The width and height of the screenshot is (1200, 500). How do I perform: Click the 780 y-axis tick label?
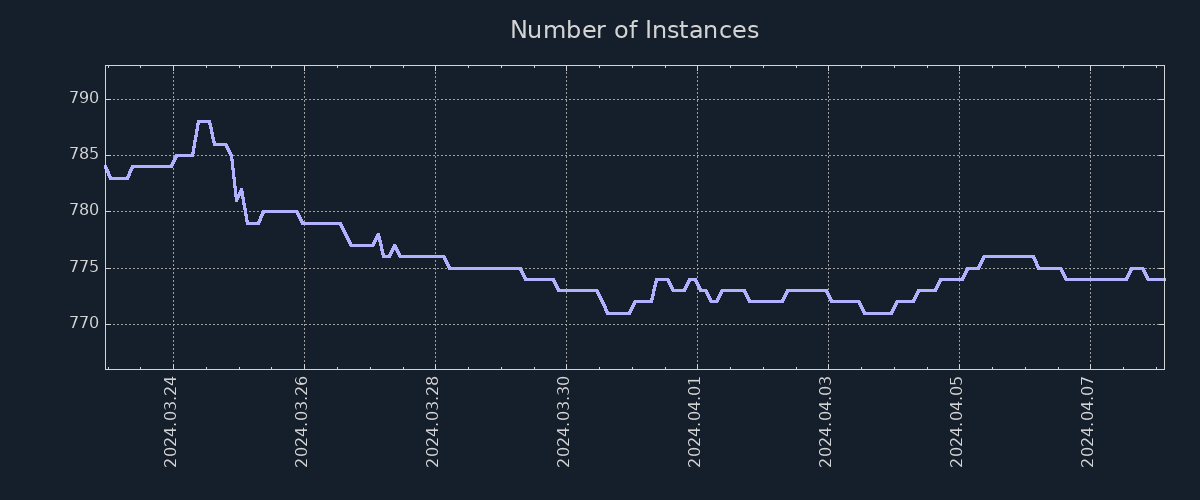[x=84, y=211]
